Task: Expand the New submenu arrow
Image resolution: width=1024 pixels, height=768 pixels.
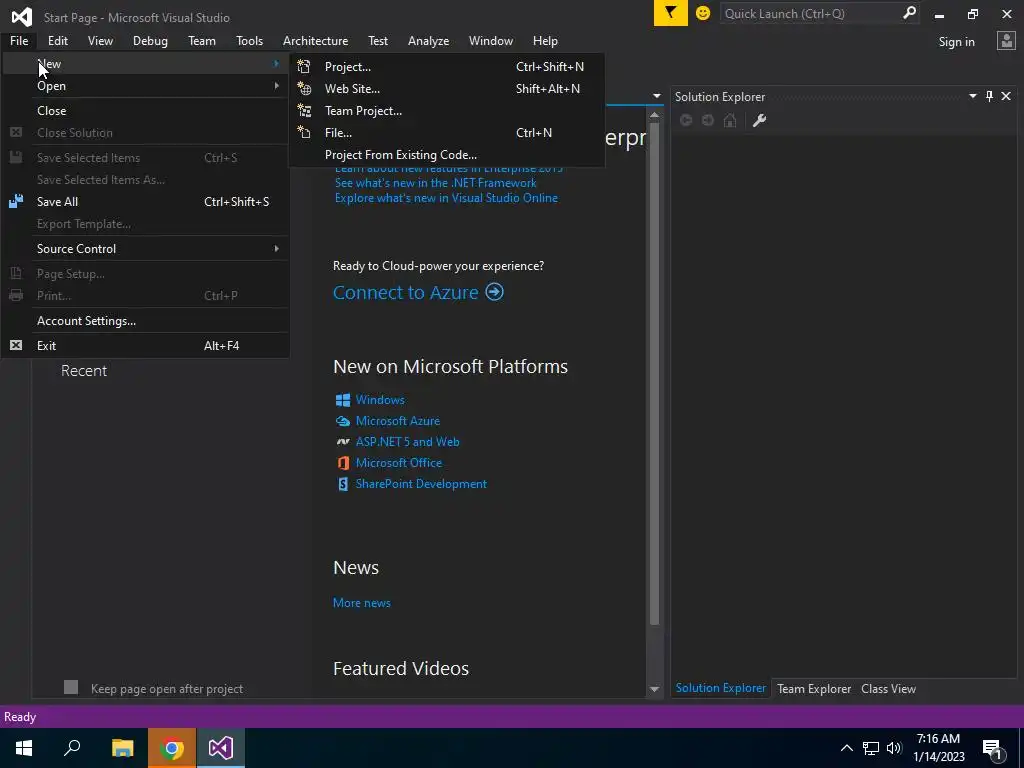Action: click(276, 63)
